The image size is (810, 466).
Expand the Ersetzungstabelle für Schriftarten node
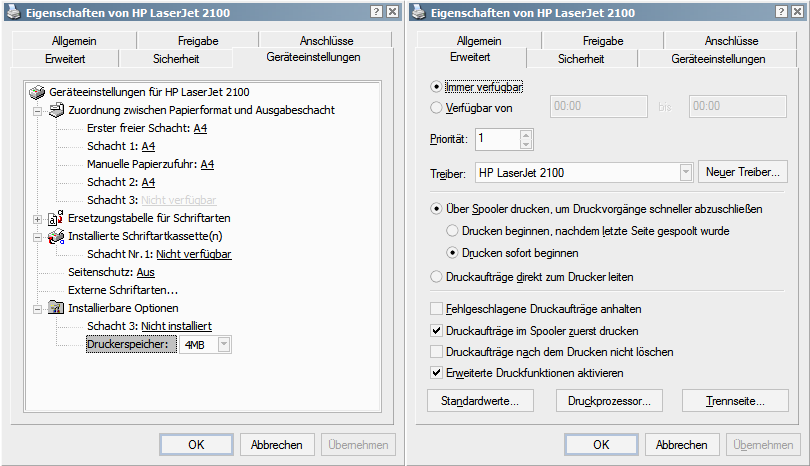(37, 219)
